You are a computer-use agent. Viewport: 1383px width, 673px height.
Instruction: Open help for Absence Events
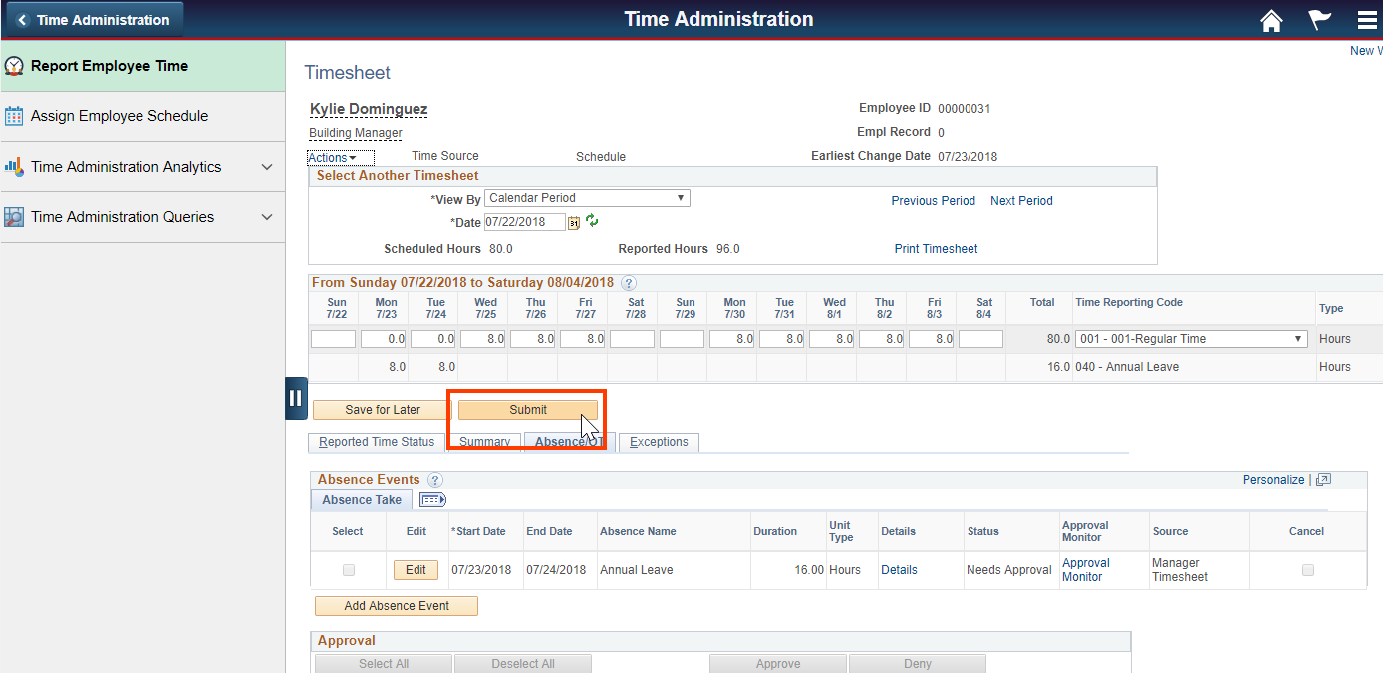[434, 480]
